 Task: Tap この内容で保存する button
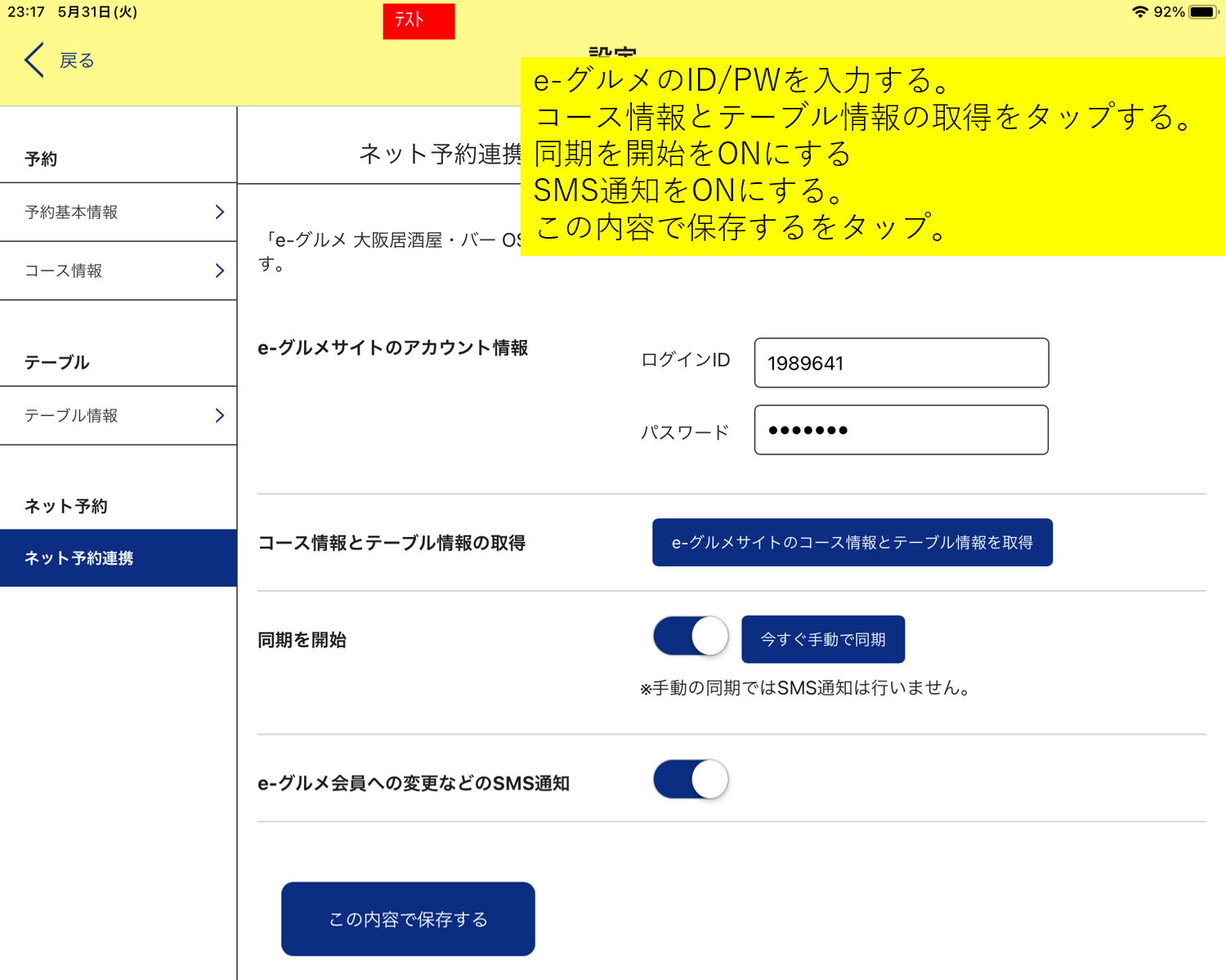408,919
